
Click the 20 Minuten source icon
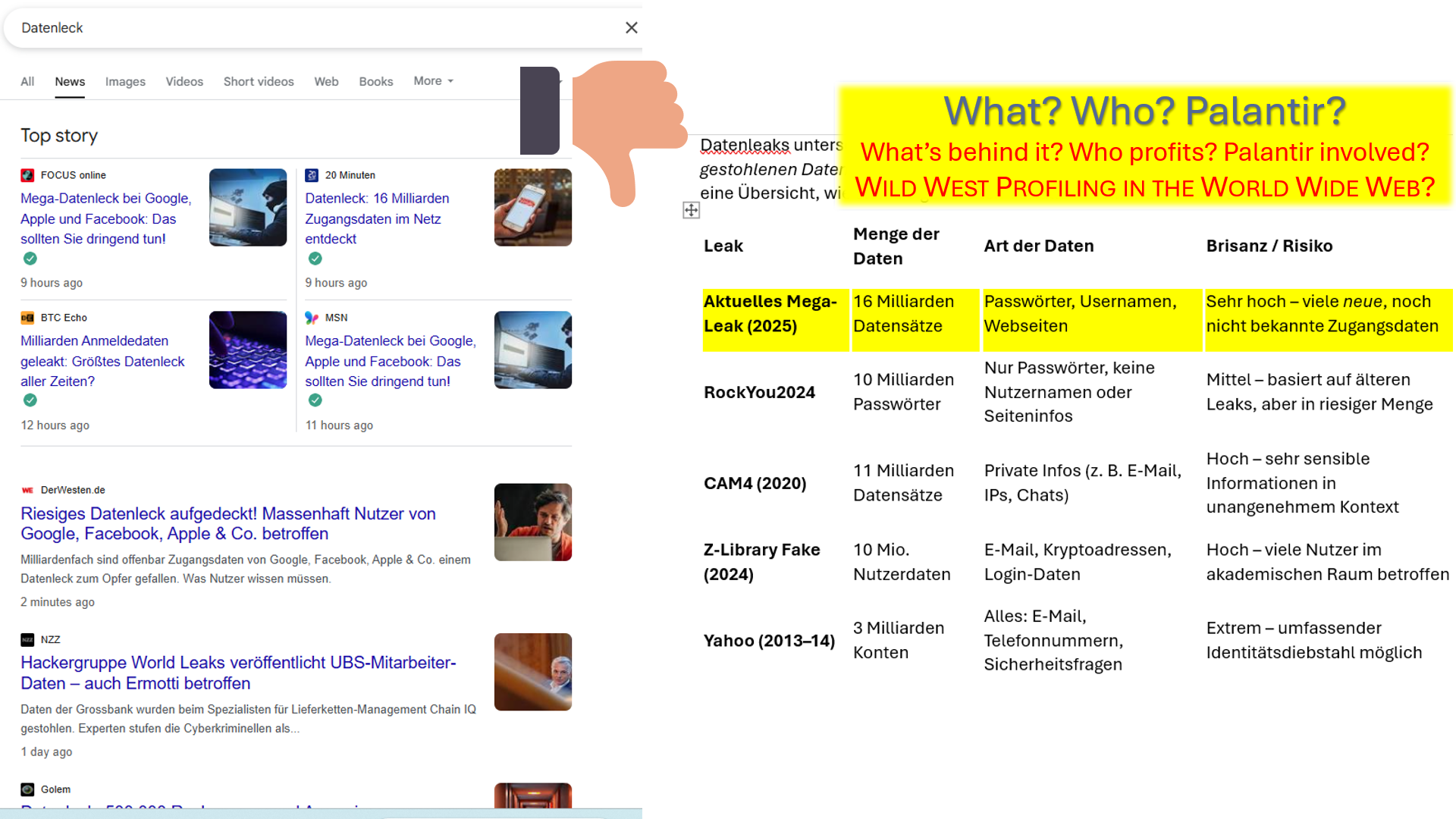click(x=312, y=175)
